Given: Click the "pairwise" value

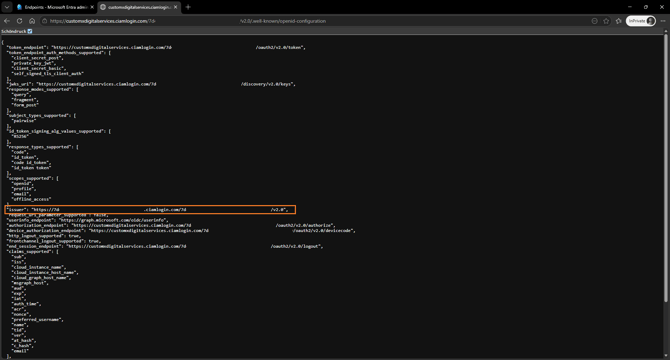Looking at the screenshot, I should point(24,121).
